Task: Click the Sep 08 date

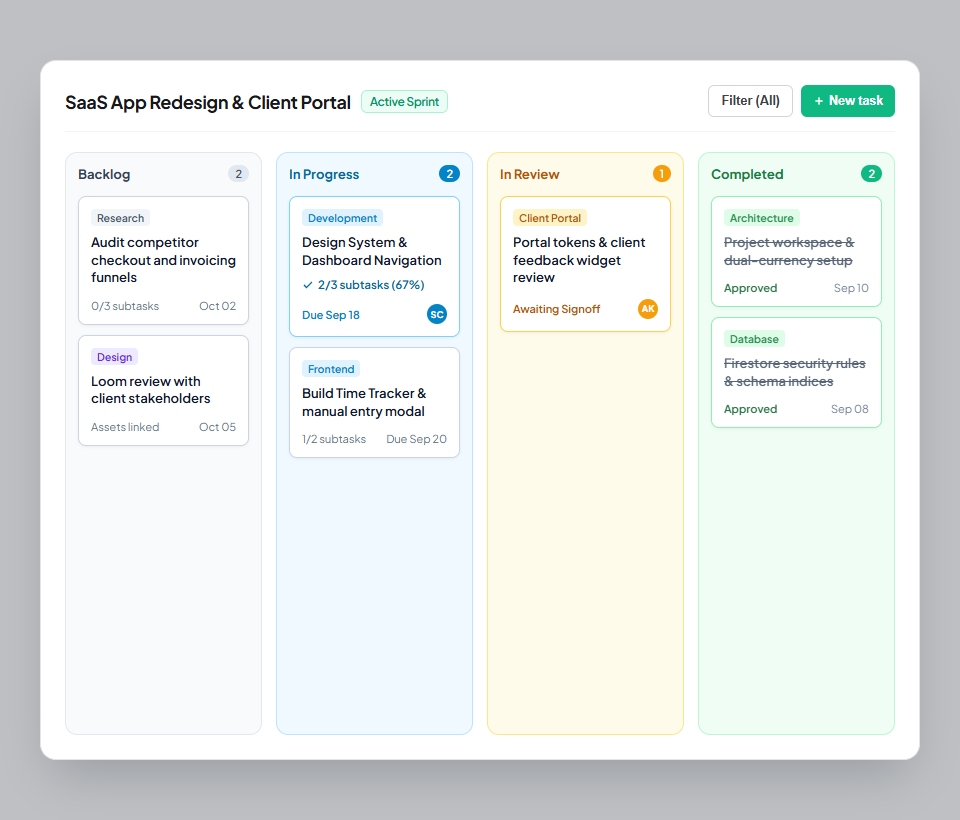Action: pyautogui.click(x=850, y=409)
